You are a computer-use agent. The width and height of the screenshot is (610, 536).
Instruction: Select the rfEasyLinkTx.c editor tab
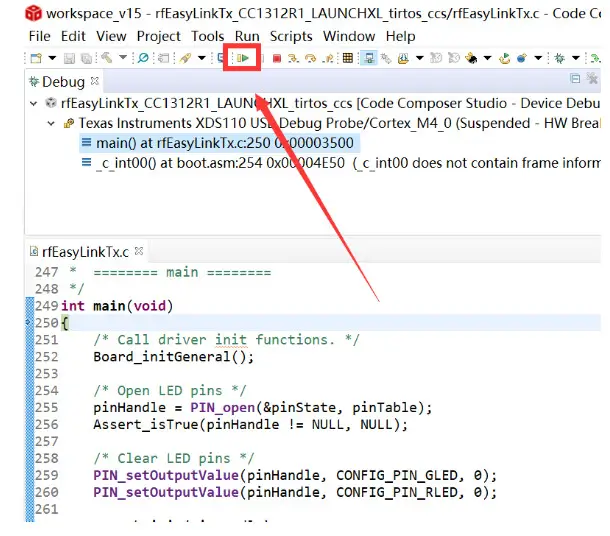coord(85,252)
